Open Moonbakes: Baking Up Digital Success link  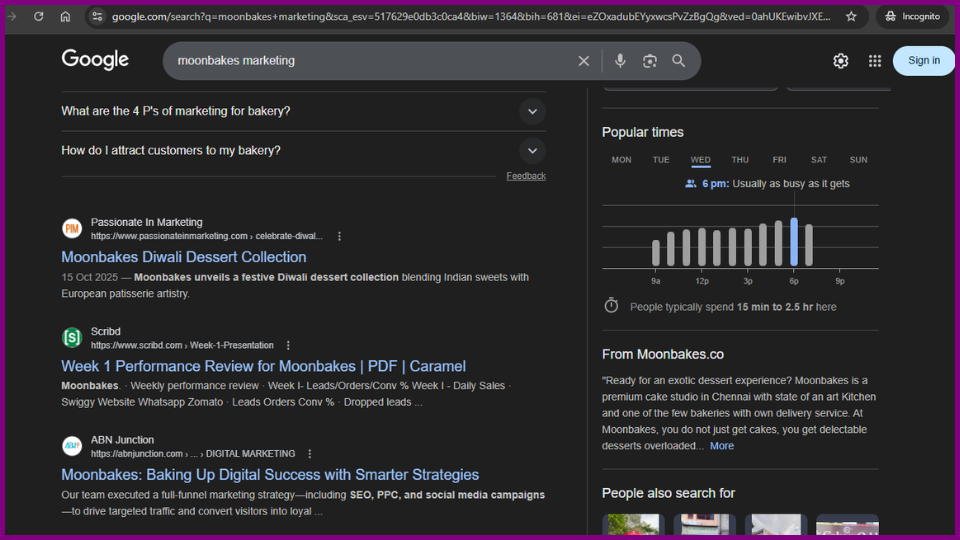click(x=270, y=474)
